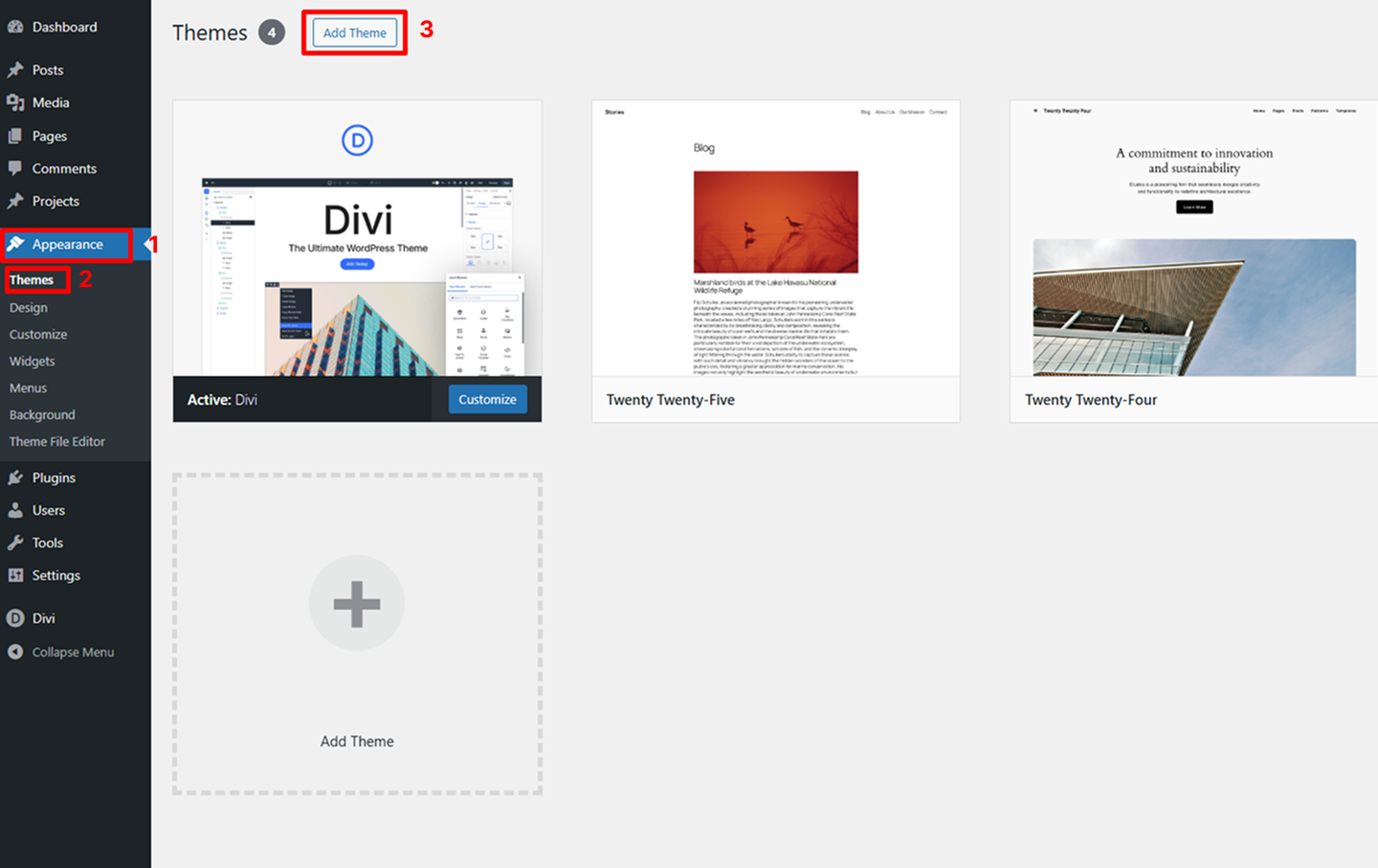Image resolution: width=1378 pixels, height=868 pixels.
Task: Click the Comments speech bubble icon
Action: tap(15, 168)
